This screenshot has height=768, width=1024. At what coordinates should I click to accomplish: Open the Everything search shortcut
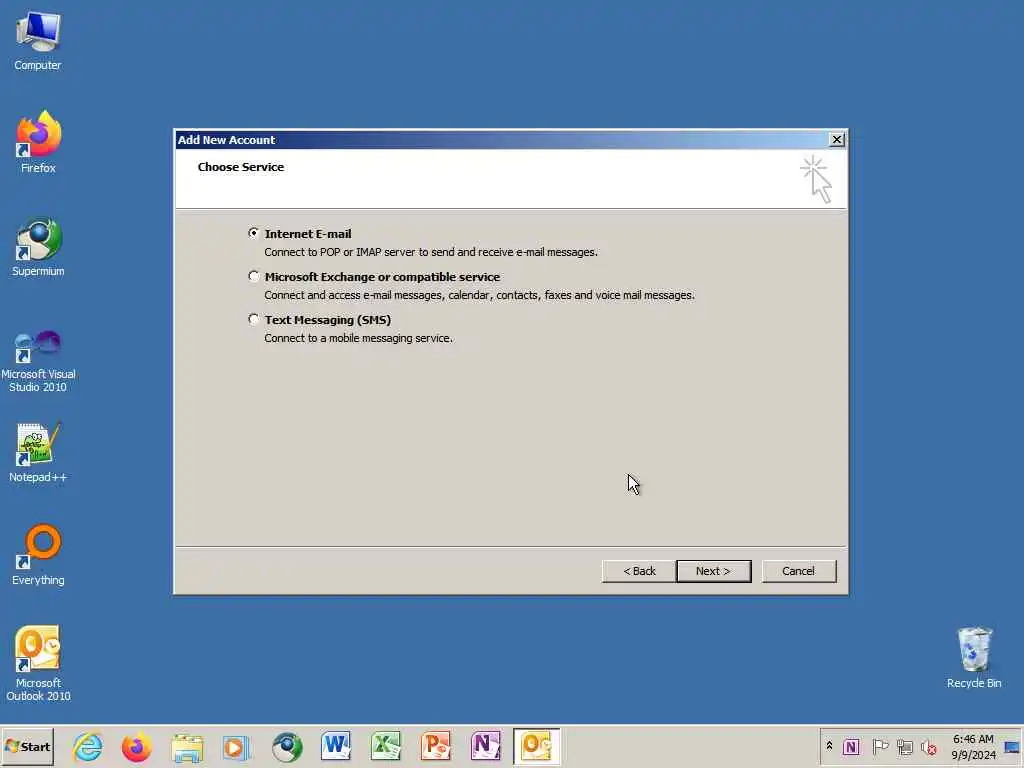pos(38,555)
